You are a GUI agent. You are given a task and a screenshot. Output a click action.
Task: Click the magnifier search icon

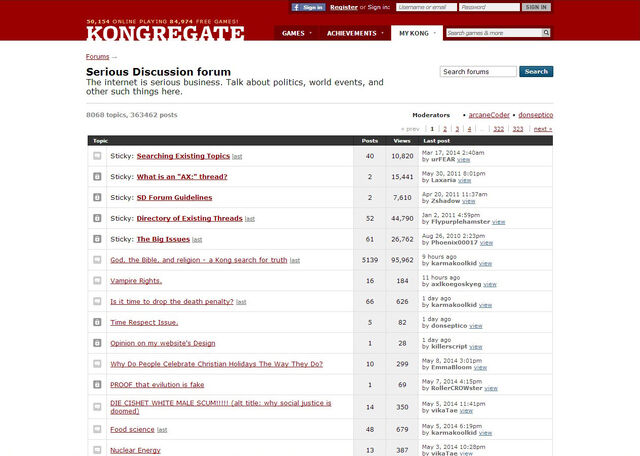click(546, 33)
